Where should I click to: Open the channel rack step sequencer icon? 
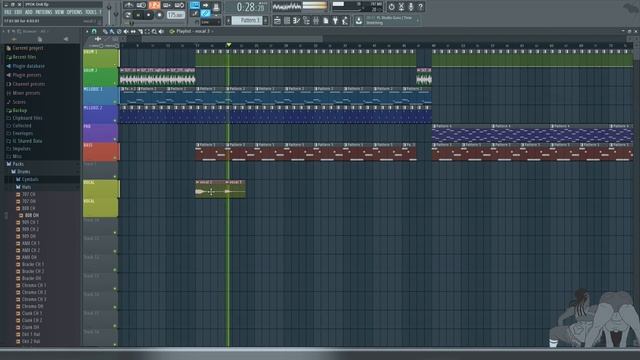coord(287,20)
